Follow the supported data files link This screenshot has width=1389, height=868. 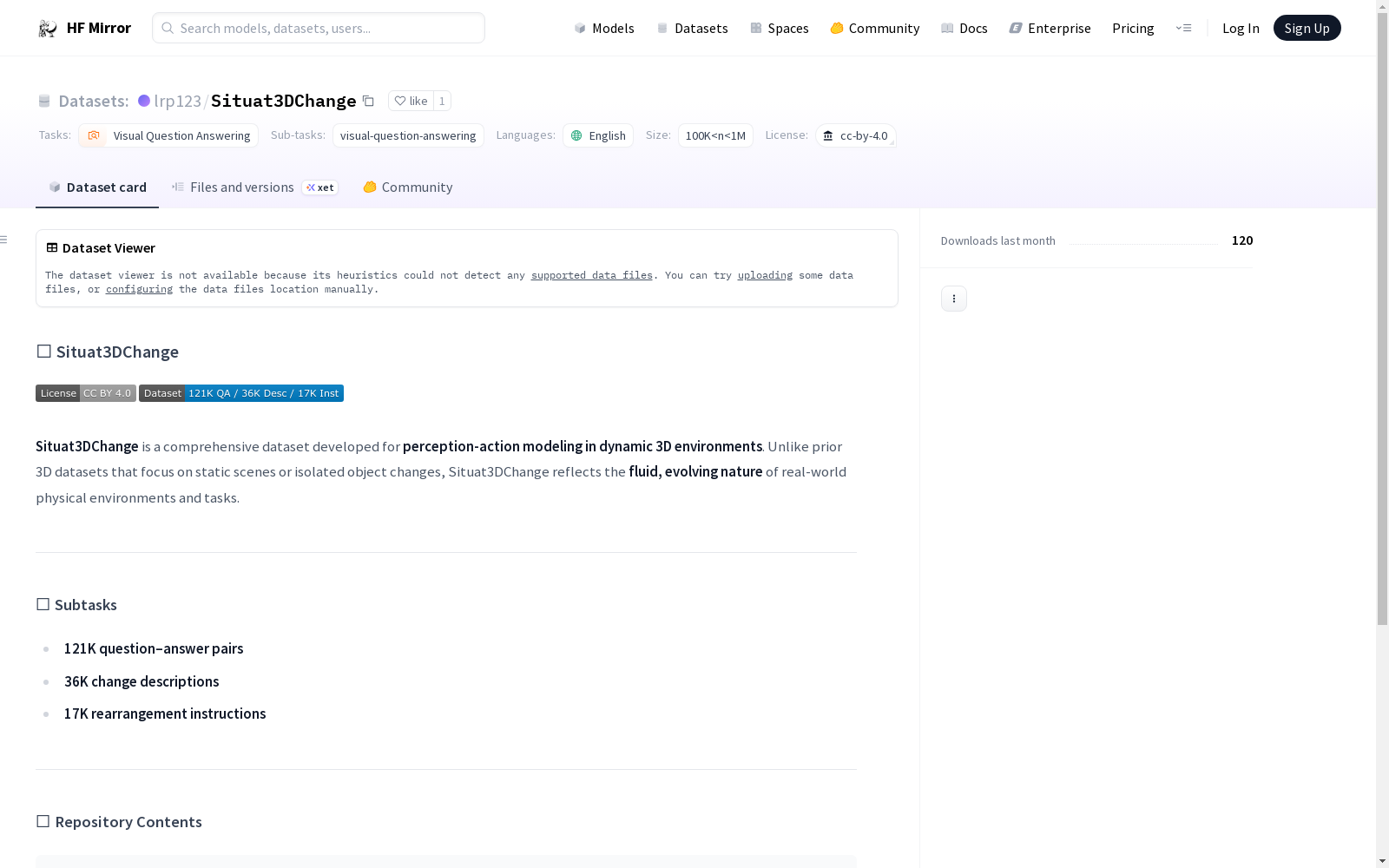pyautogui.click(x=592, y=275)
